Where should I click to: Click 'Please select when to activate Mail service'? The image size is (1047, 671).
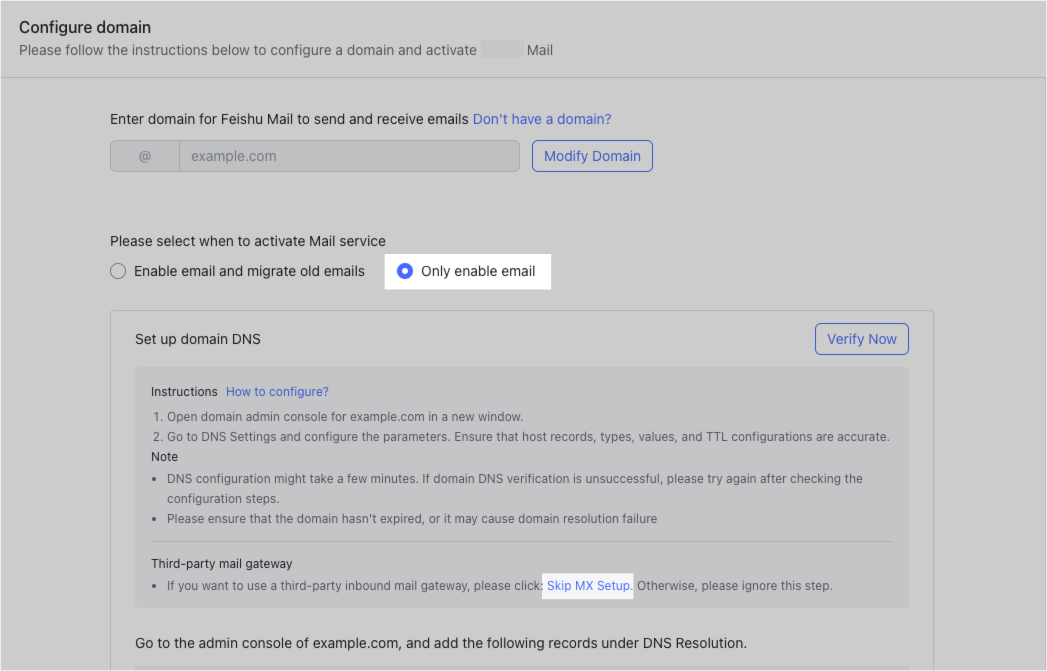[x=248, y=241]
